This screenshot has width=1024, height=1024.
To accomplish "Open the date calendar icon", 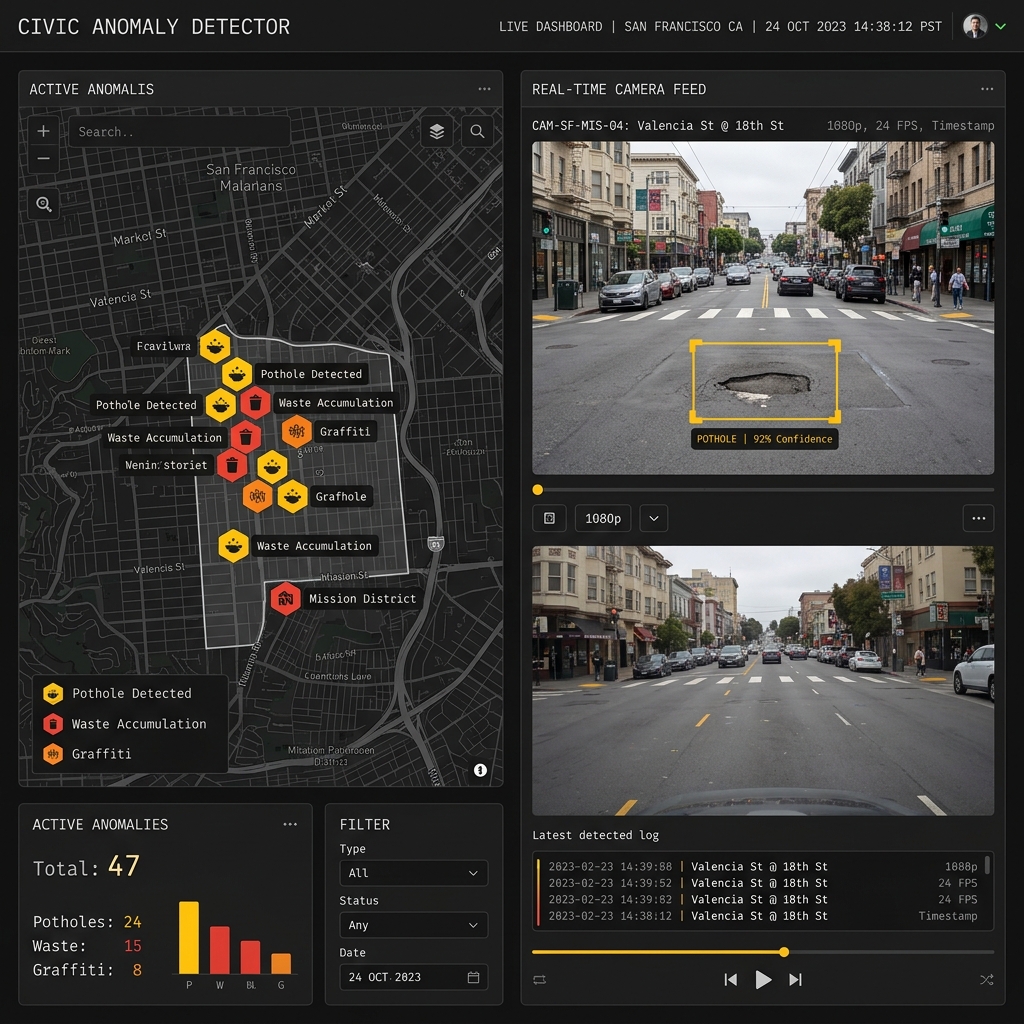I will click(473, 977).
